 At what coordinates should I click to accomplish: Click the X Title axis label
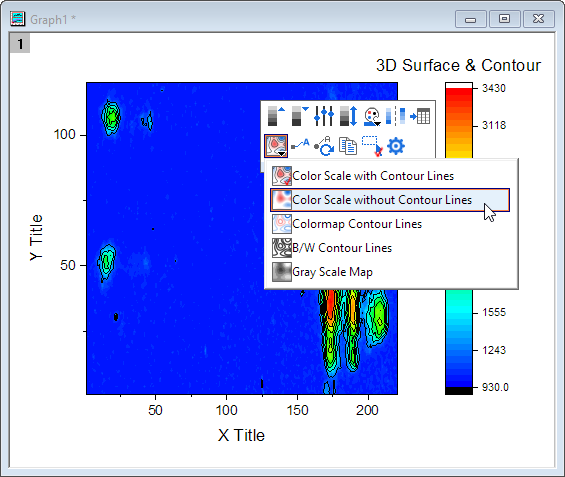pos(241,435)
